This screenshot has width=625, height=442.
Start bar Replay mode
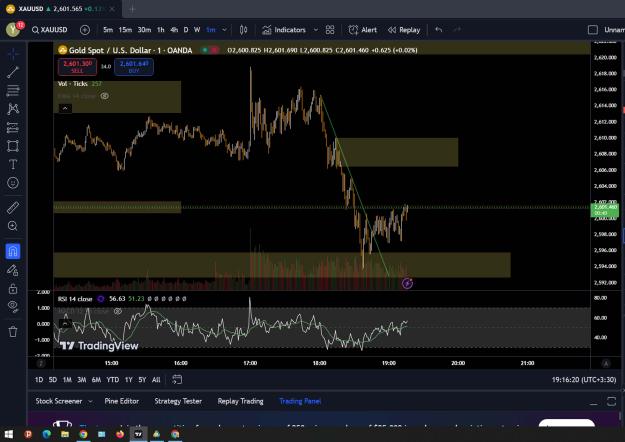coord(404,30)
